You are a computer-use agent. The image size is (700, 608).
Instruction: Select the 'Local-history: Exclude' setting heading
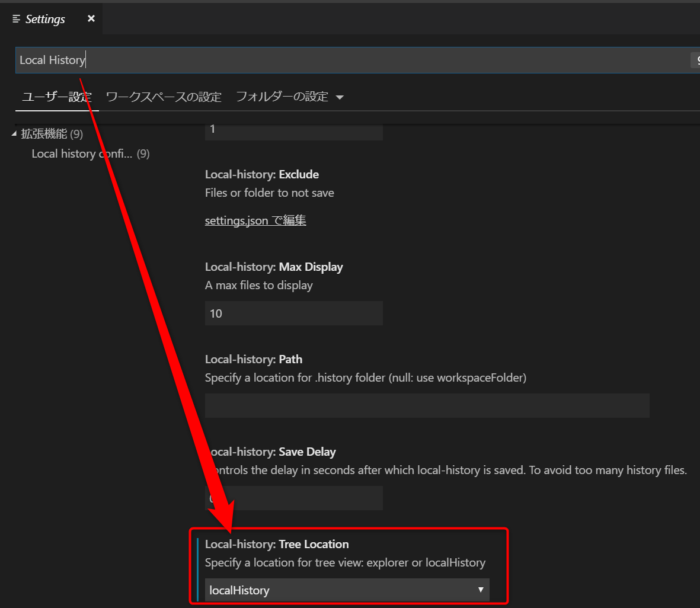coord(262,175)
